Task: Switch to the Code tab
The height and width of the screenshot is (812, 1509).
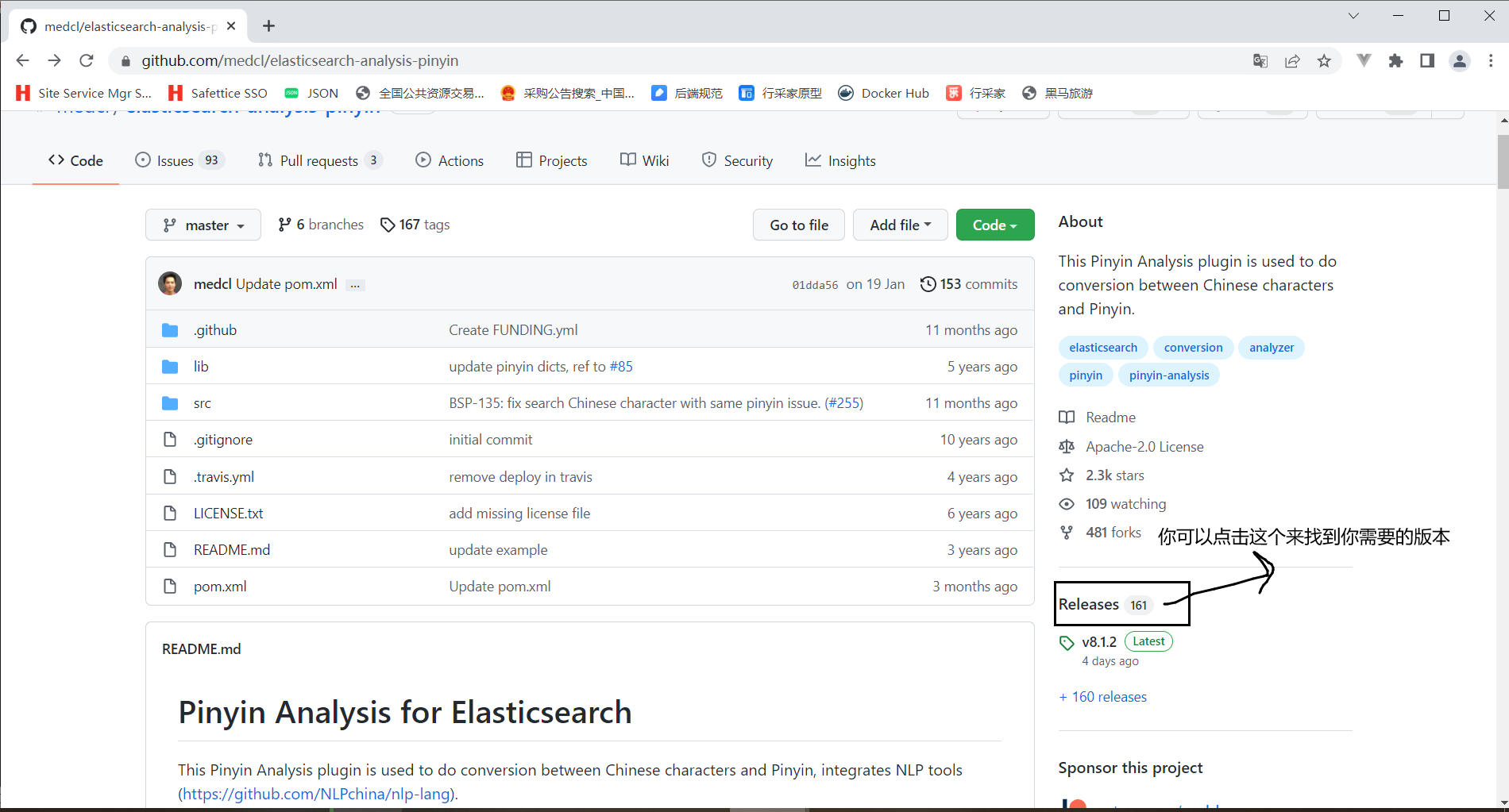Action: (x=75, y=160)
